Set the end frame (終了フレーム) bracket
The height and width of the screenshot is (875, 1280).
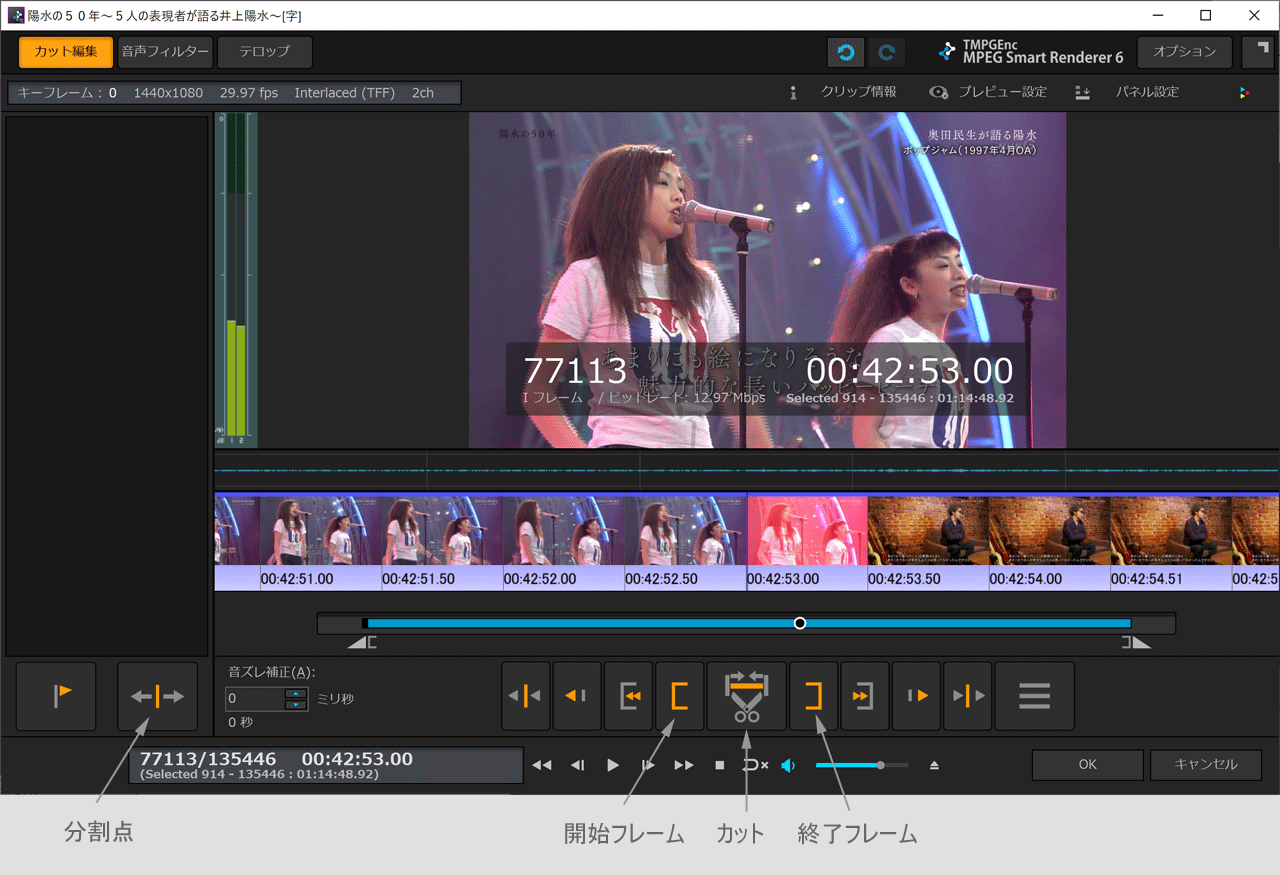coord(814,696)
